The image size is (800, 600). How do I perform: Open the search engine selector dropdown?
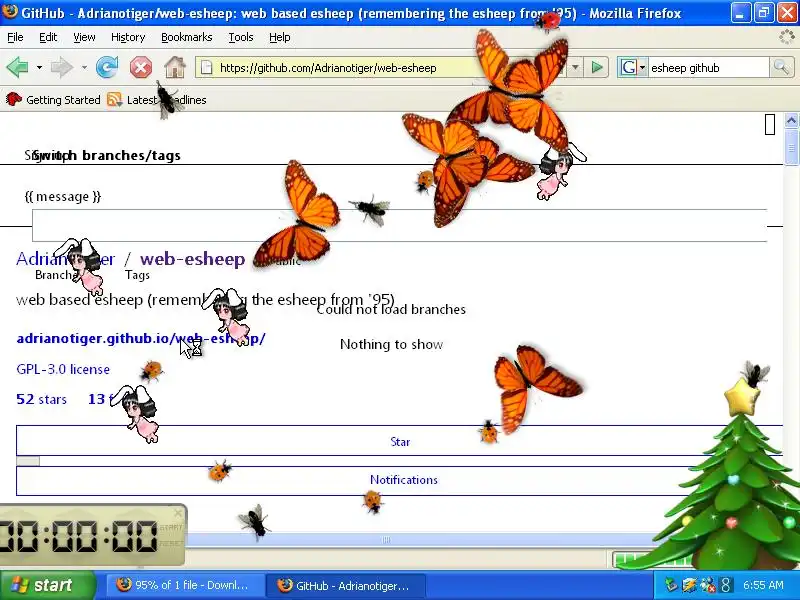(x=642, y=67)
